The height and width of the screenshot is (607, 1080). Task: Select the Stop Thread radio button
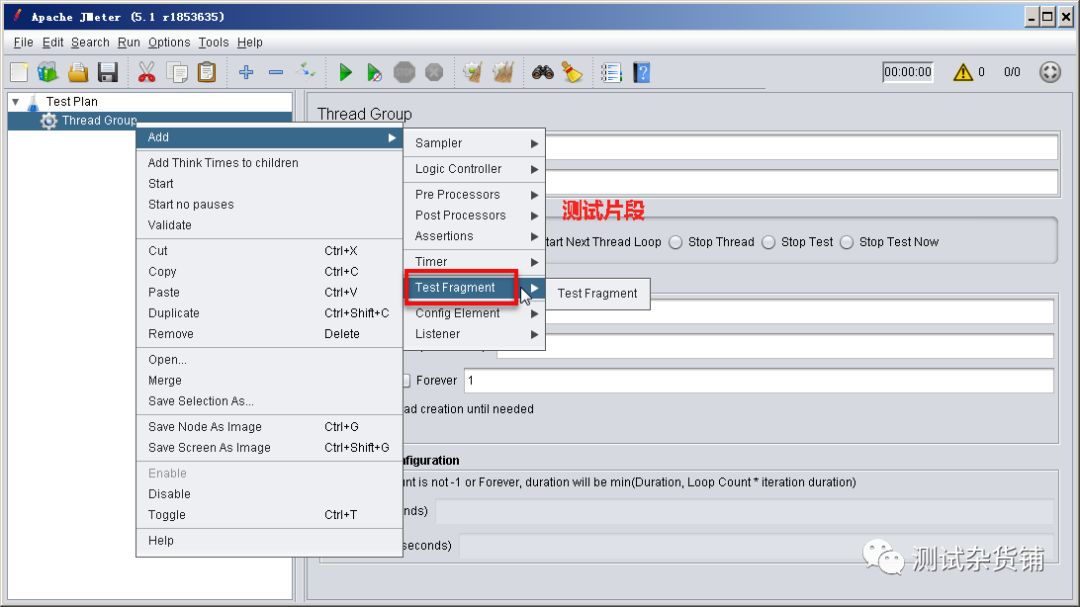click(x=676, y=242)
